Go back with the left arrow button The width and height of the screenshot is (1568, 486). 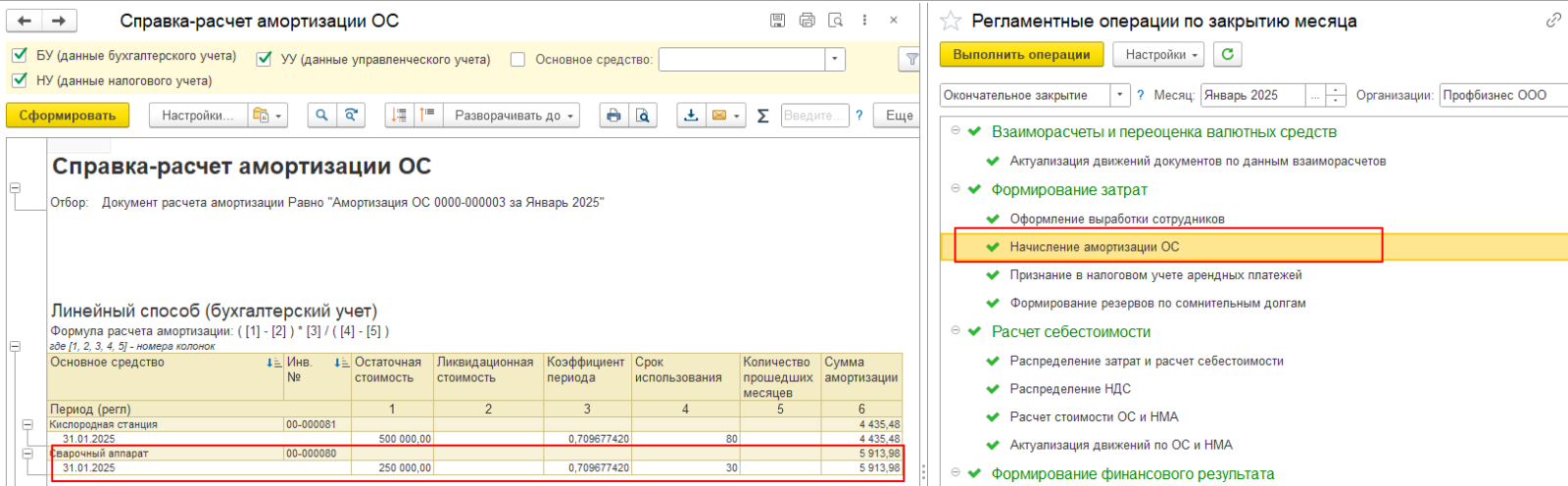[x=24, y=21]
